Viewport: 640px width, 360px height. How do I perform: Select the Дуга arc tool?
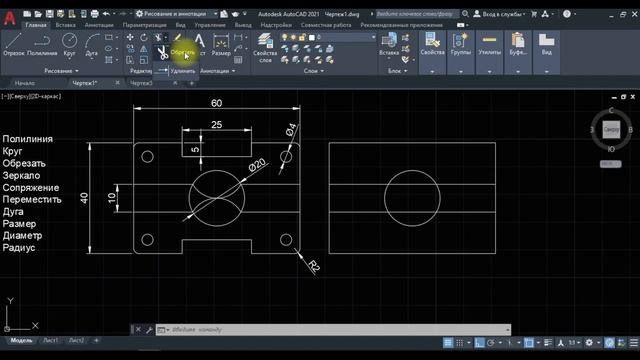[92, 45]
